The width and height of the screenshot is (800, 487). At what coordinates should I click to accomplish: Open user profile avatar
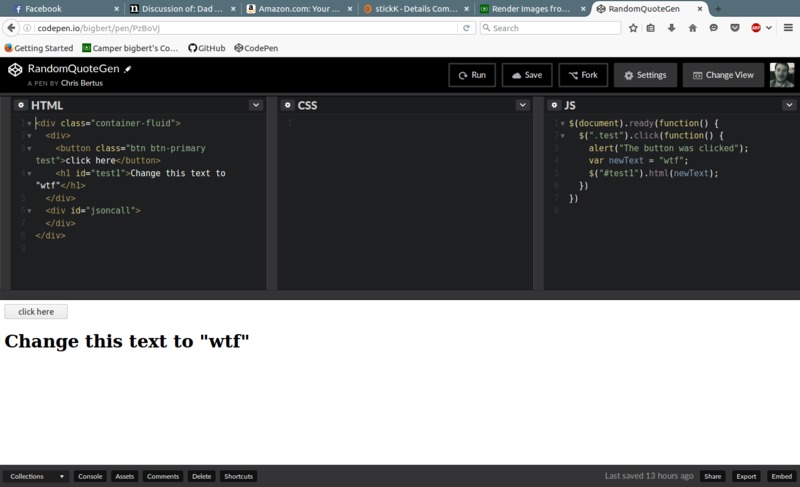click(781, 75)
